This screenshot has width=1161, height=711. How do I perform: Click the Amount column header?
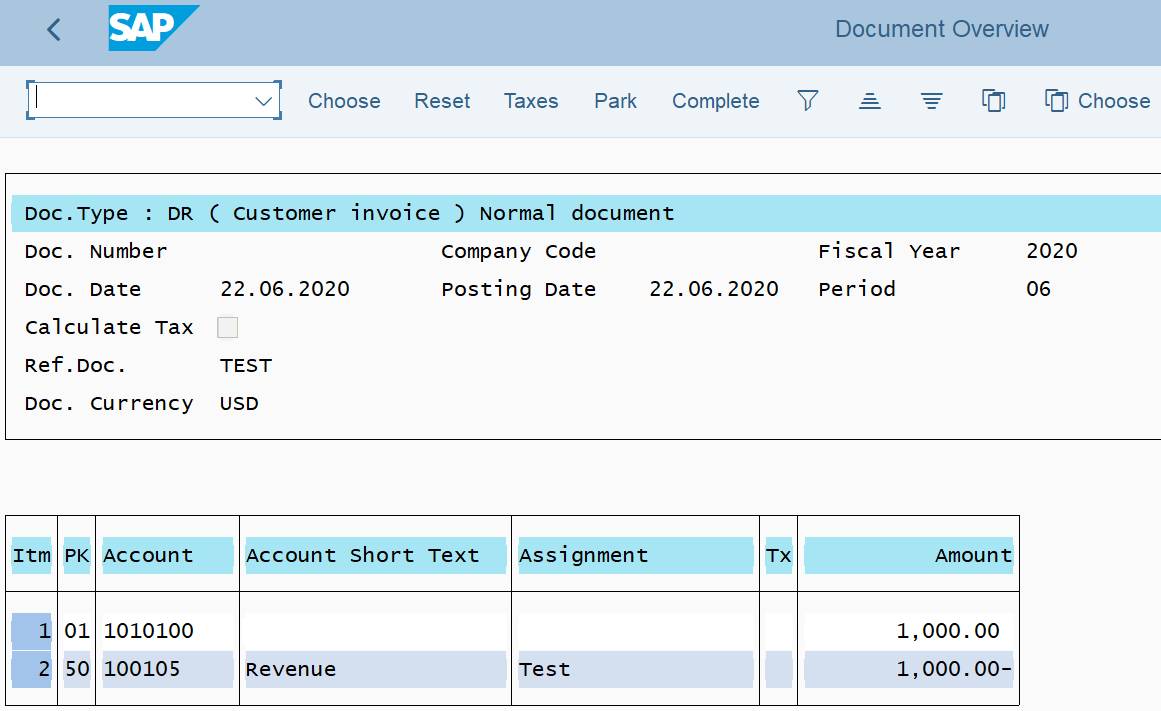click(909, 555)
